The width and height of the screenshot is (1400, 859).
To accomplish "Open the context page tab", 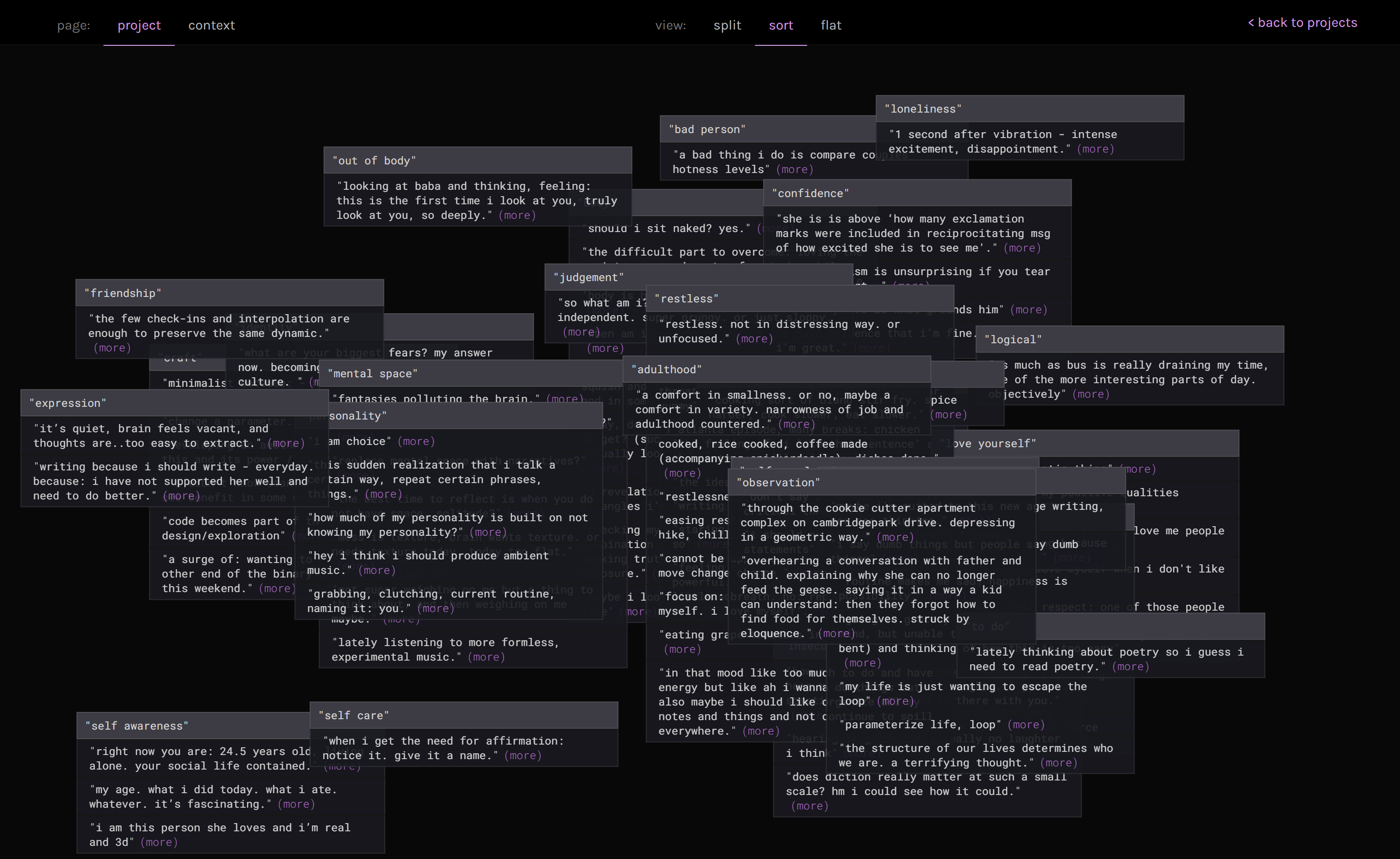I will tap(212, 25).
